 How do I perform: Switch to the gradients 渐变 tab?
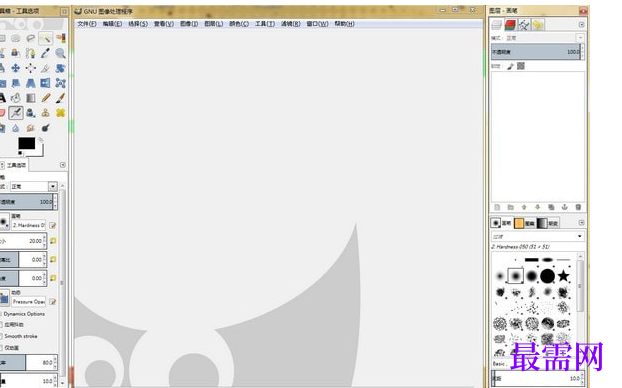click(x=548, y=223)
